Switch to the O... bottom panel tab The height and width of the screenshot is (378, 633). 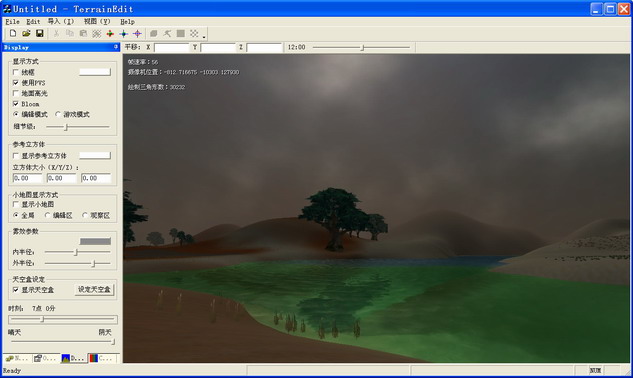45,358
